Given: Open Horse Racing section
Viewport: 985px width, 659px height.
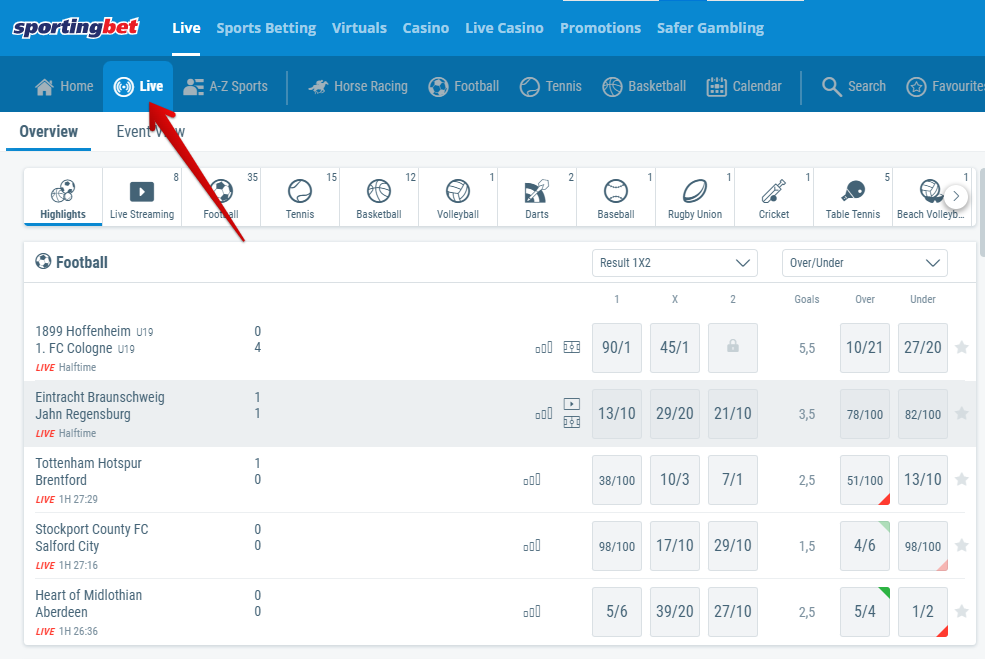Looking at the screenshot, I should coord(358,87).
